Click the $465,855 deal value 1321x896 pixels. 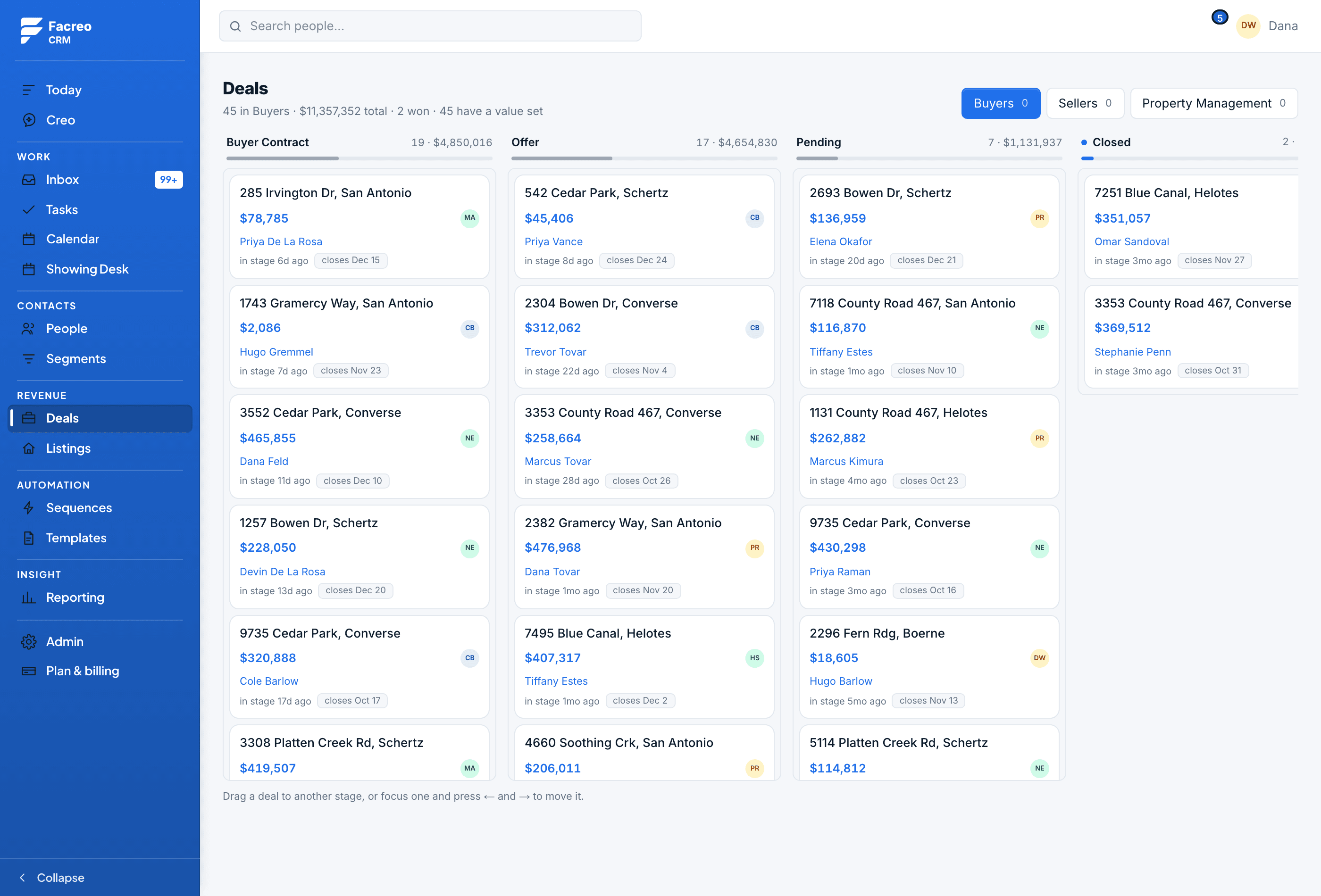268,438
